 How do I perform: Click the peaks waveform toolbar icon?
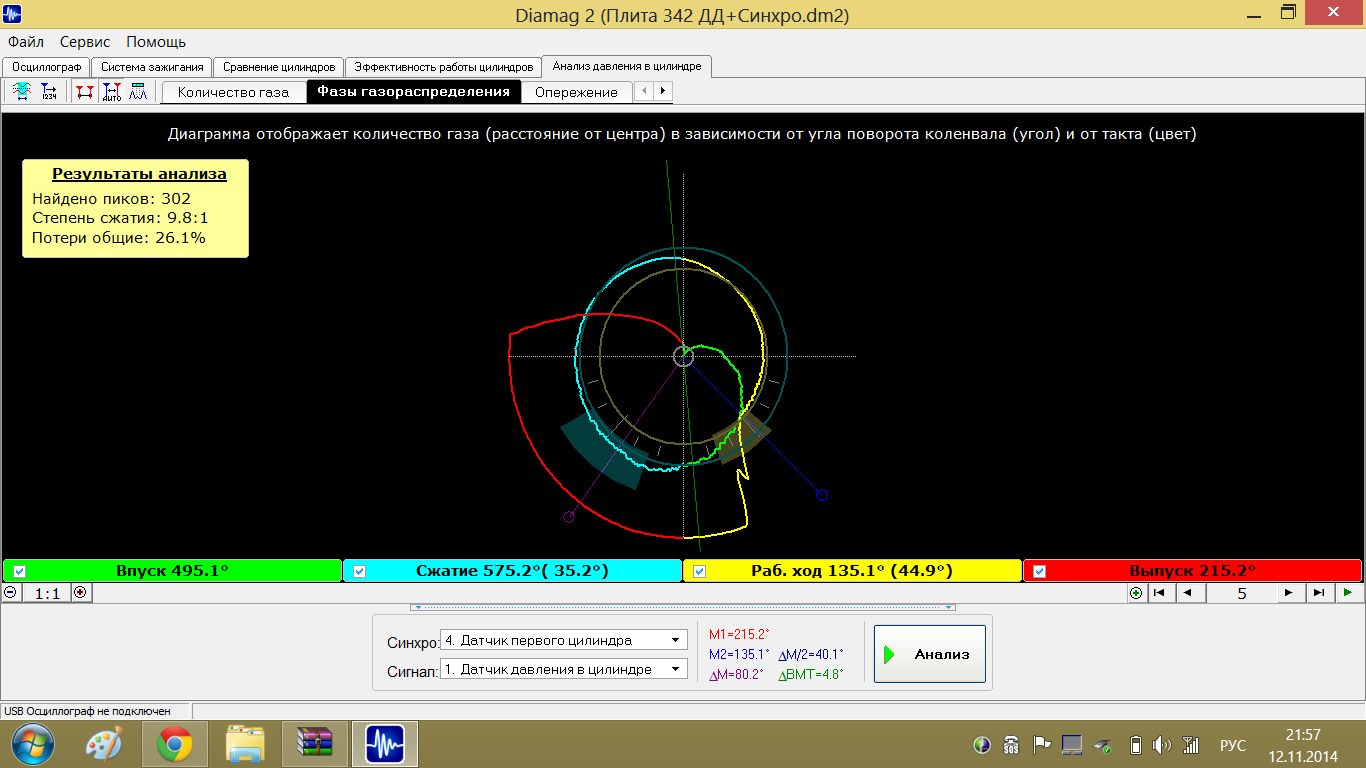click(x=138, y=91)
